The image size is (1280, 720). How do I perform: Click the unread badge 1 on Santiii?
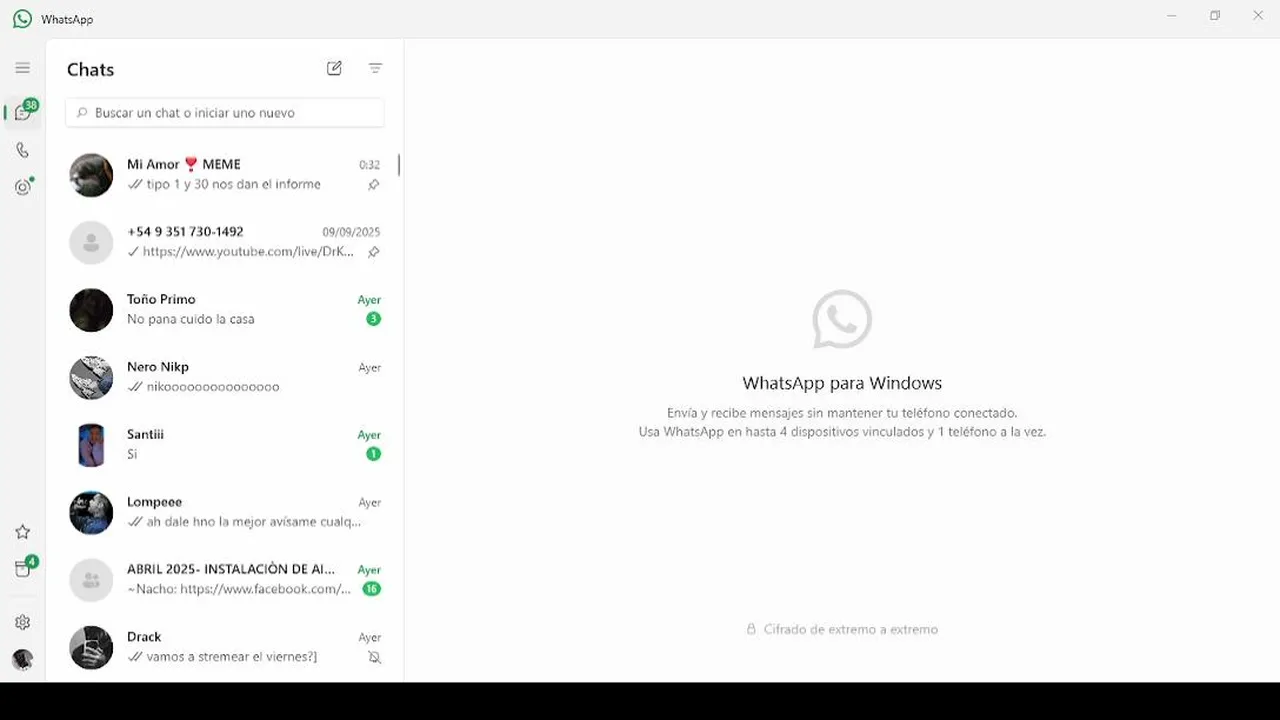click(373, 454)
